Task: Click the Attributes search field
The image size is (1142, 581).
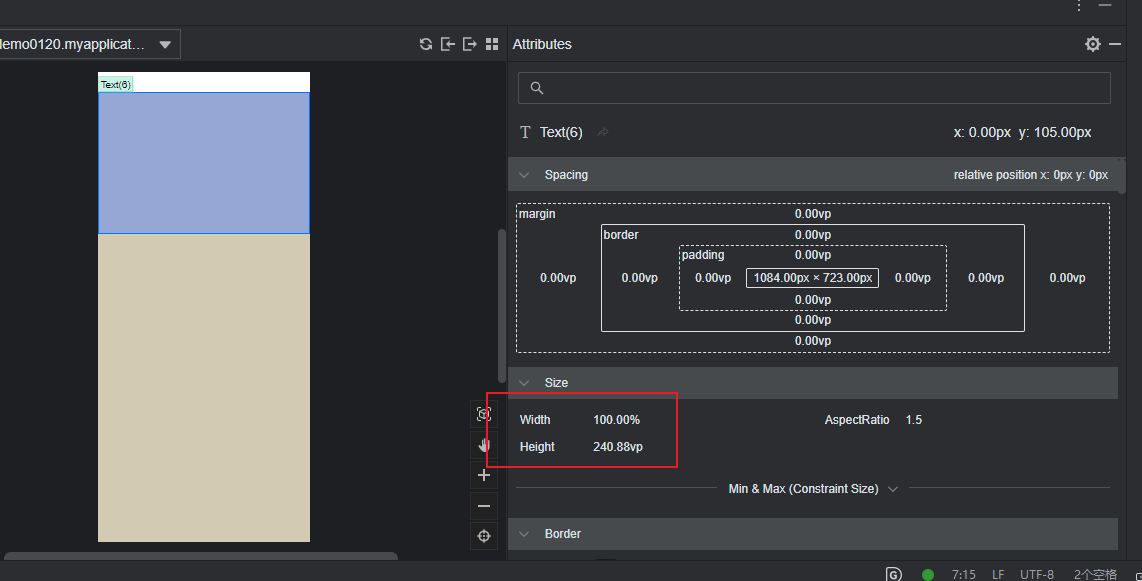Action: coord(814,88)
